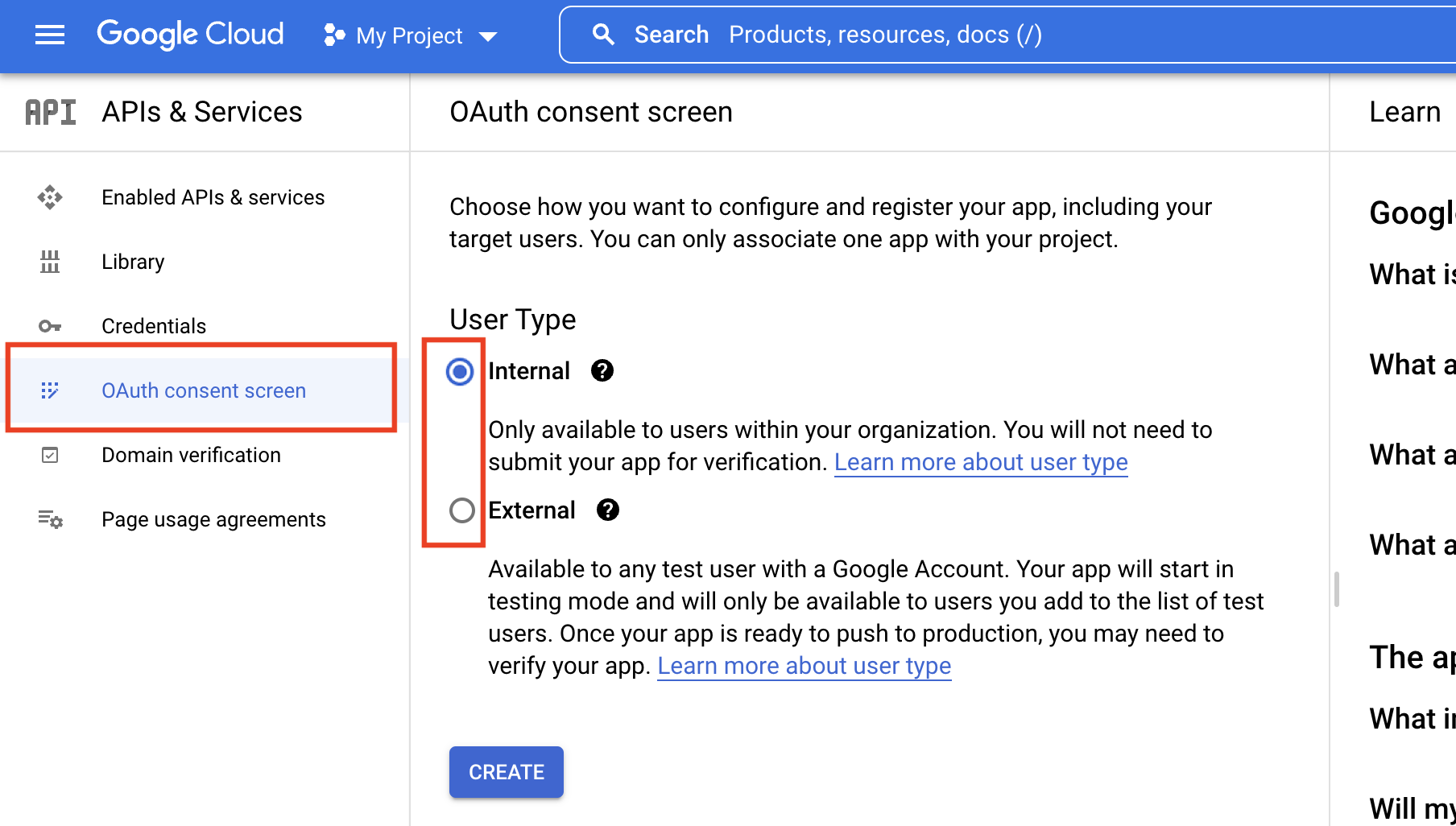Open Learn more about user type under External
The height and width of the screenshot is (826, 1456).
(805, 666)
